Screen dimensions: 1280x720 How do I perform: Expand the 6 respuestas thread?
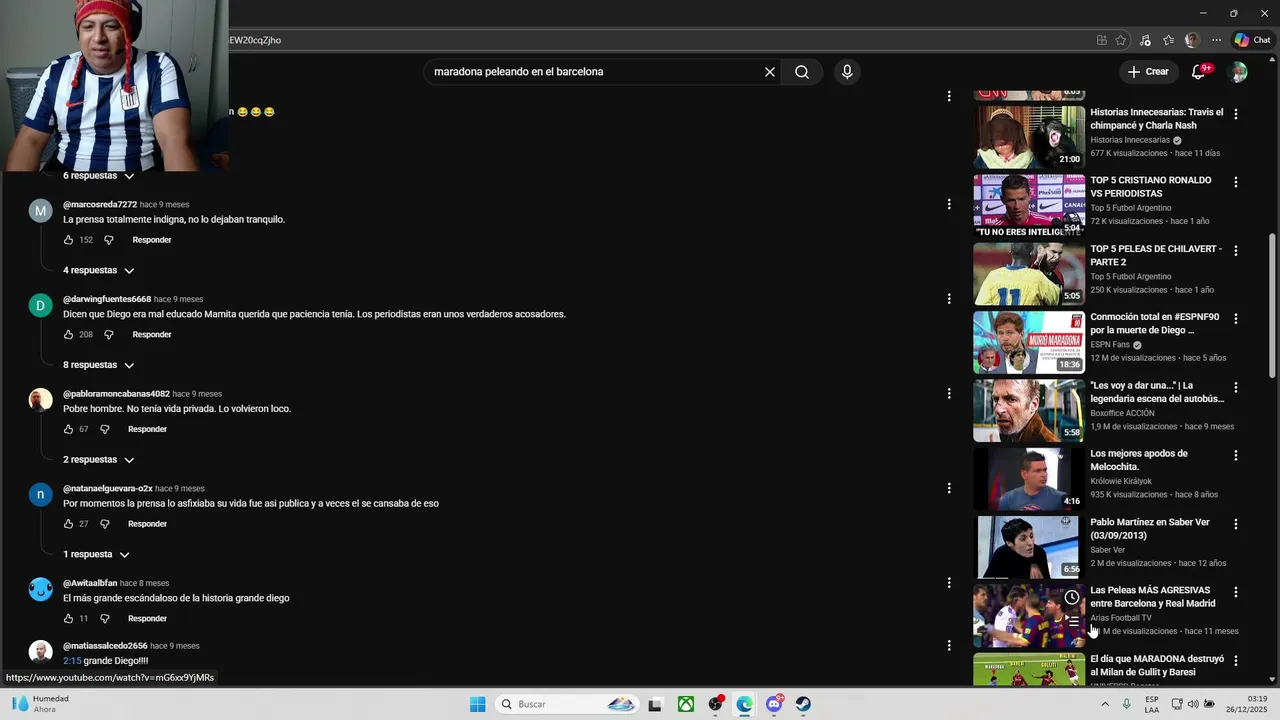98,176
